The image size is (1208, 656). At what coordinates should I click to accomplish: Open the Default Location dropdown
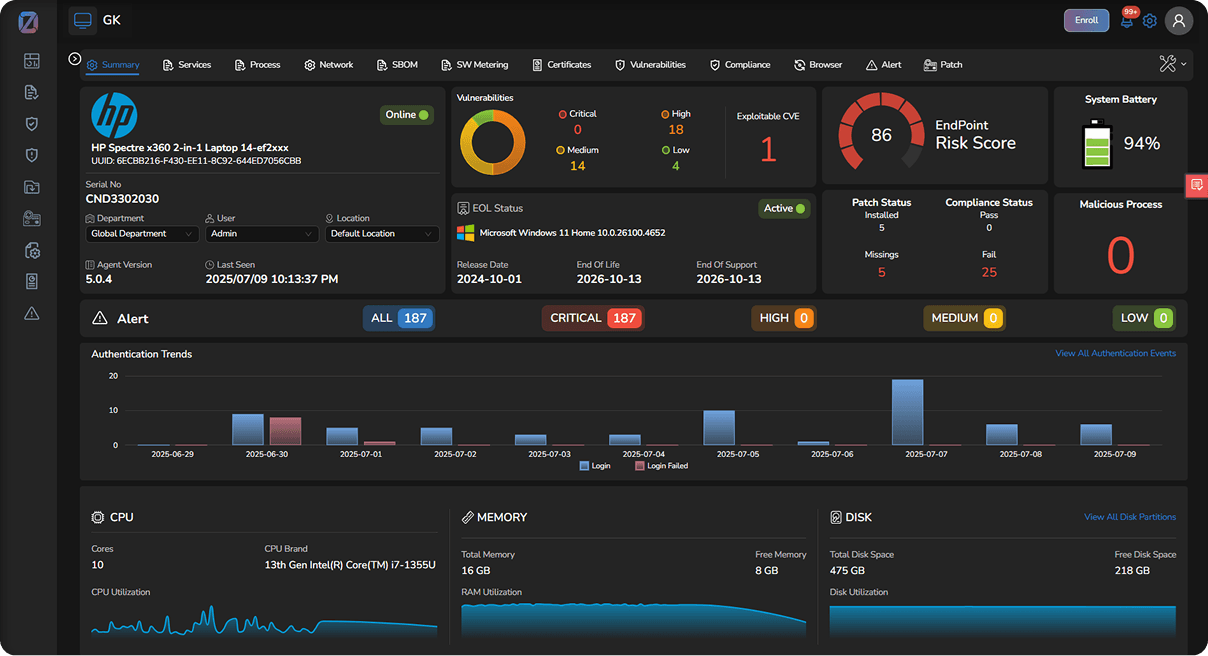tap(382, 234)
